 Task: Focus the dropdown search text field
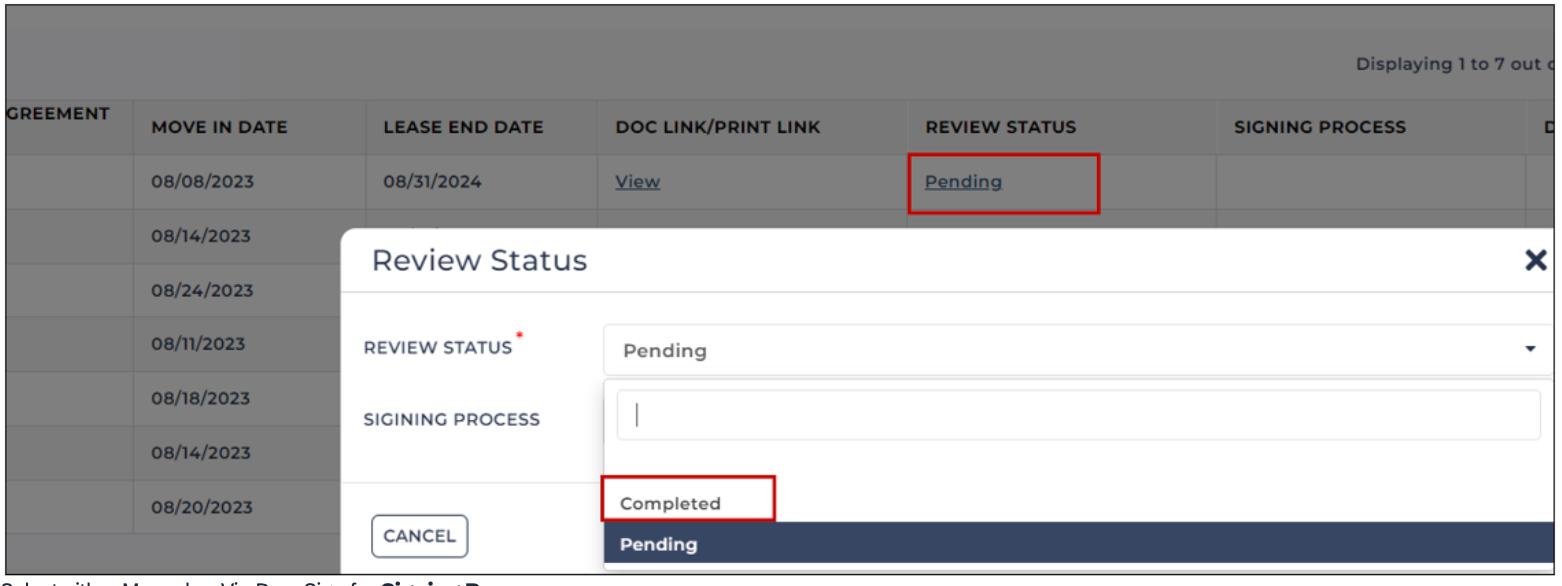1078,415
